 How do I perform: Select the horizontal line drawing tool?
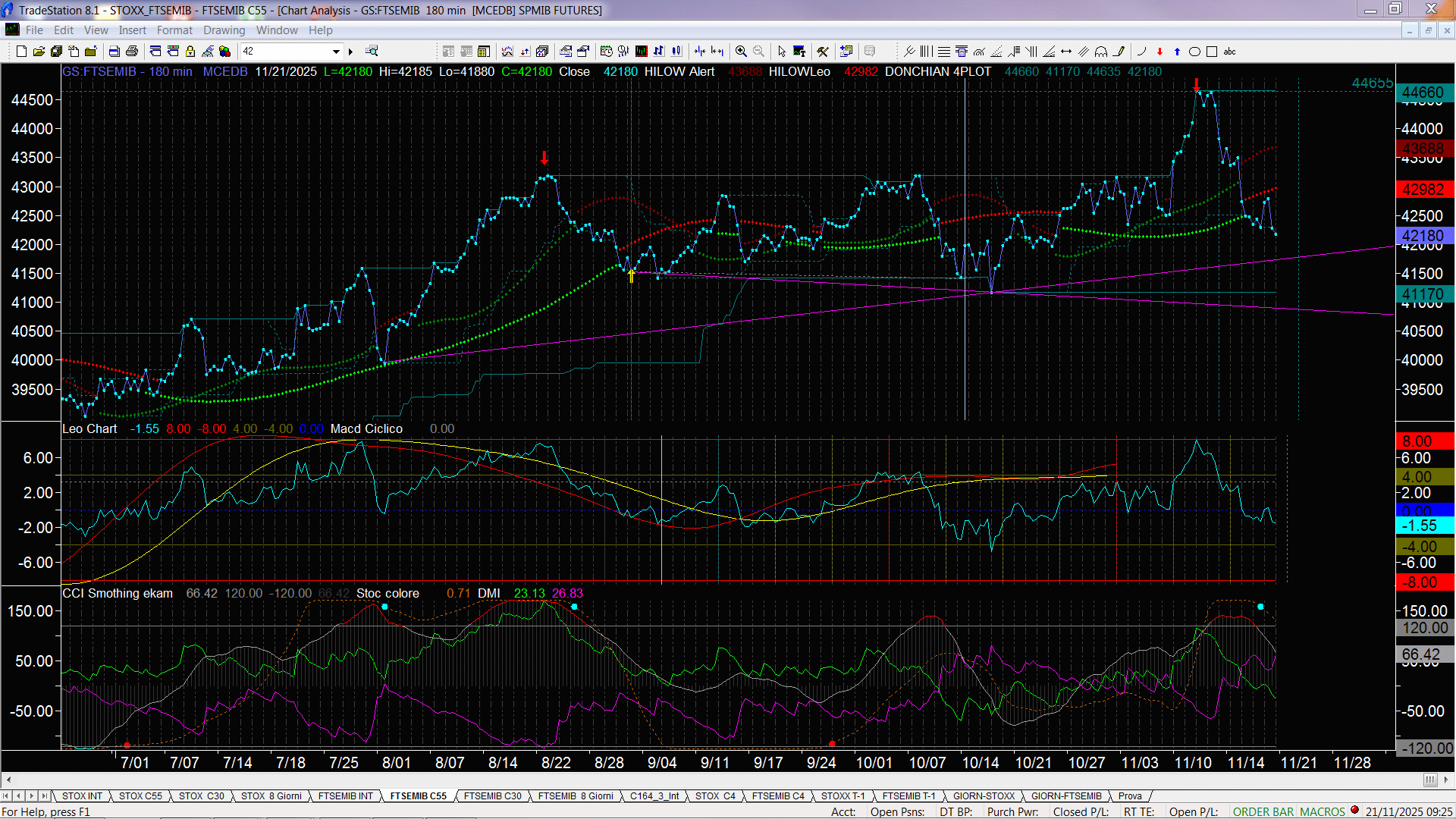point(944,52)
